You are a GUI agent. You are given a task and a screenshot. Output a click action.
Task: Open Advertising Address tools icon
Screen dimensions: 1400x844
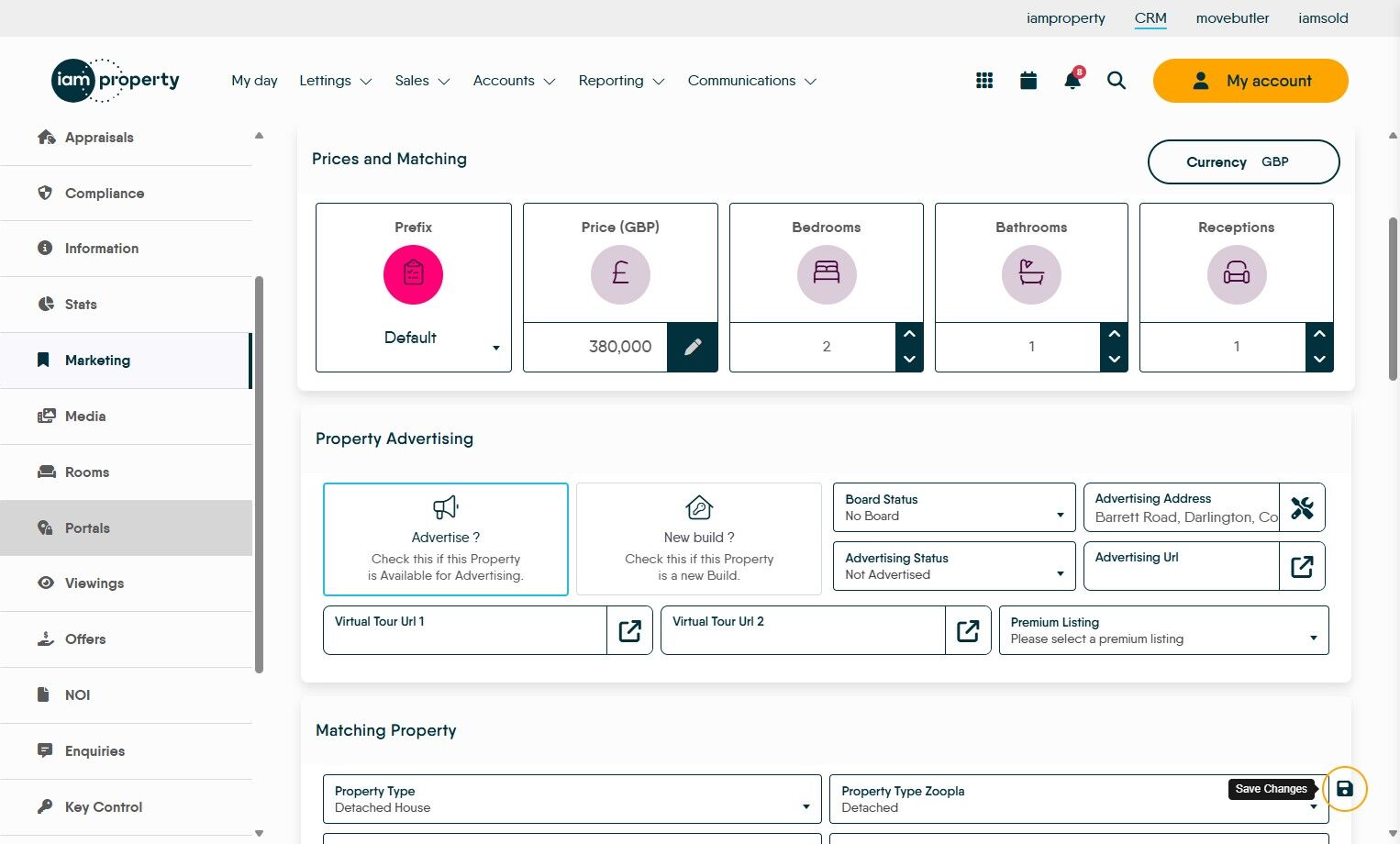click(1302, 507)
